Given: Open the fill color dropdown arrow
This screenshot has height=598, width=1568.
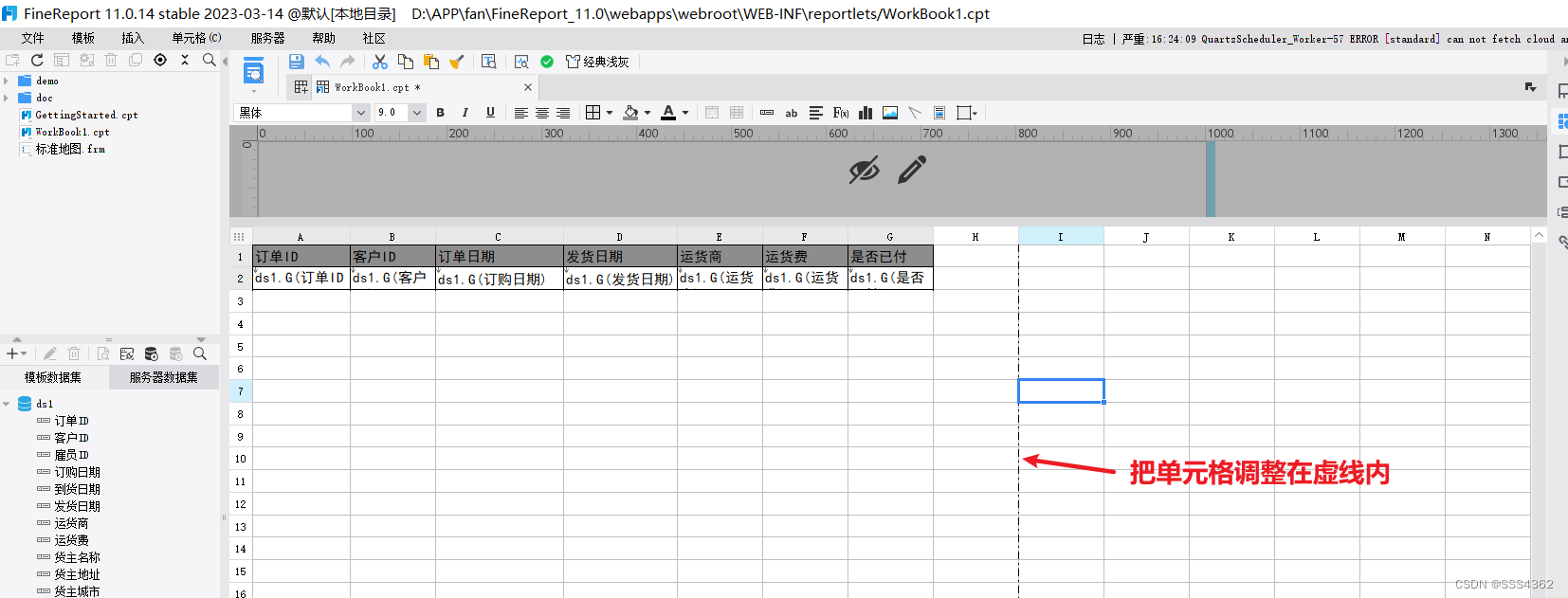Looking at the screenshot, I should (647, 113).
